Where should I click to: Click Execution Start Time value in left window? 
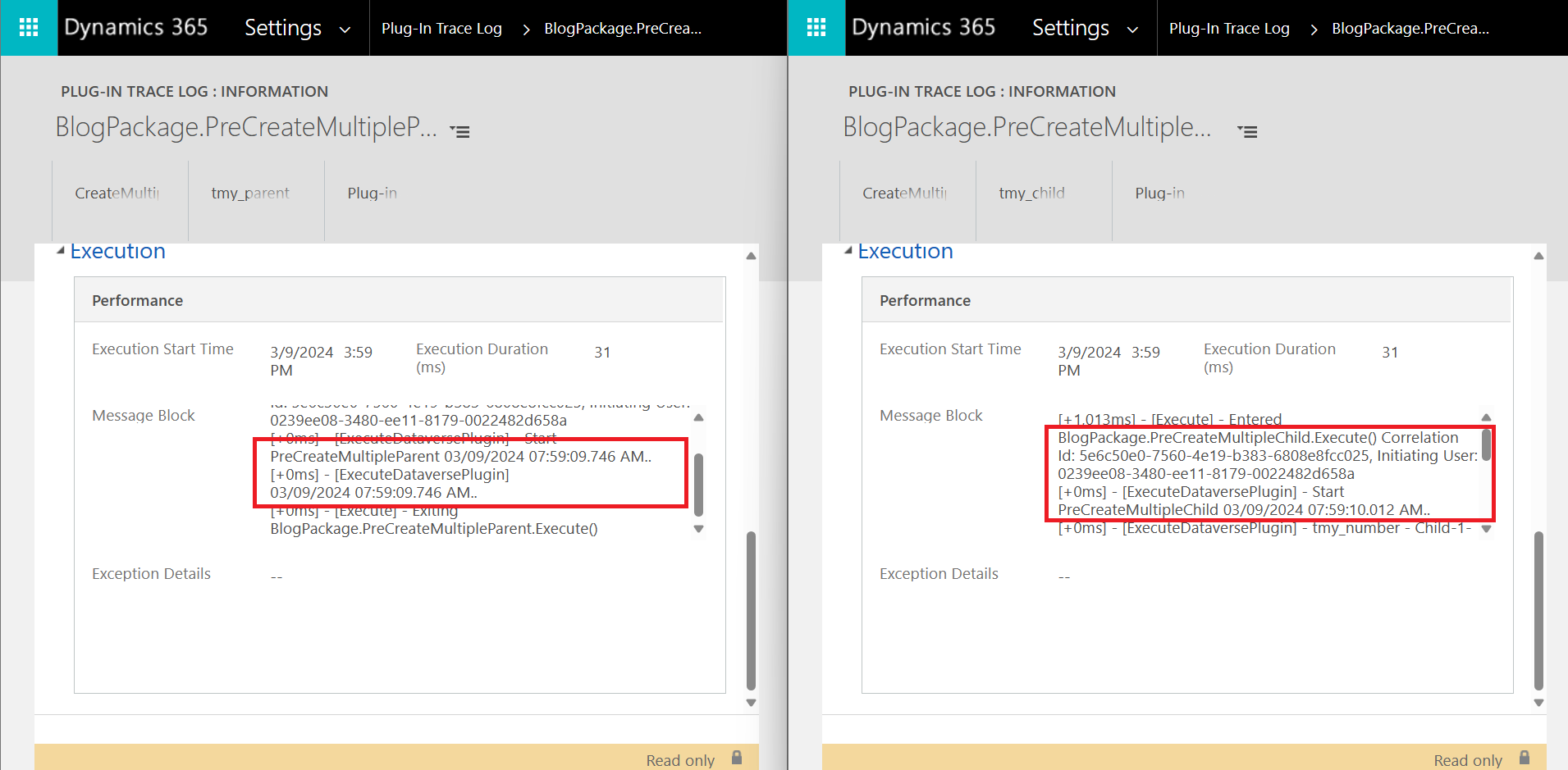tap(322, 361)
